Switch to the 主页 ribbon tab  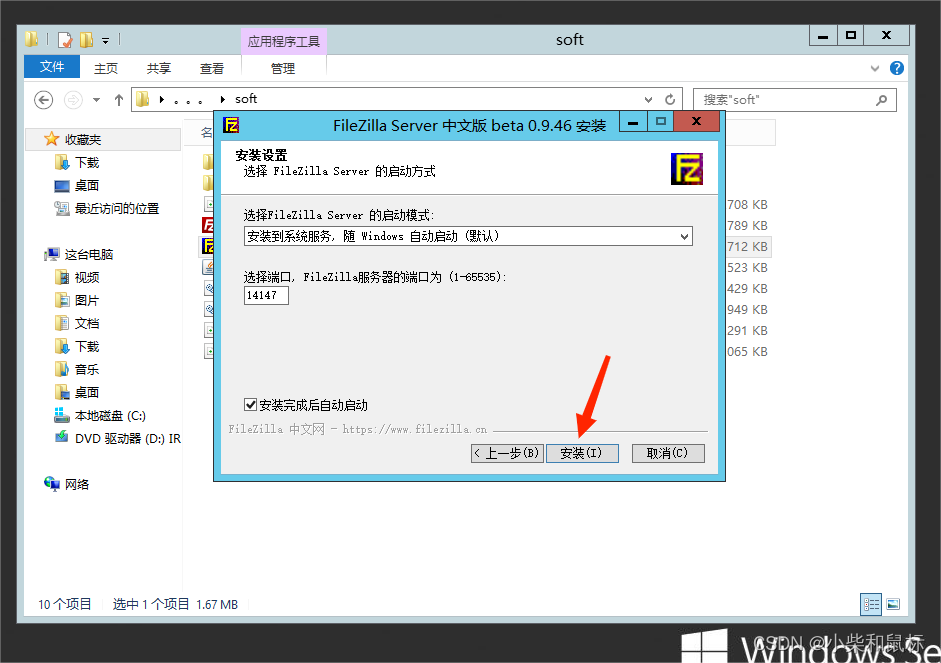coord(106,68)
